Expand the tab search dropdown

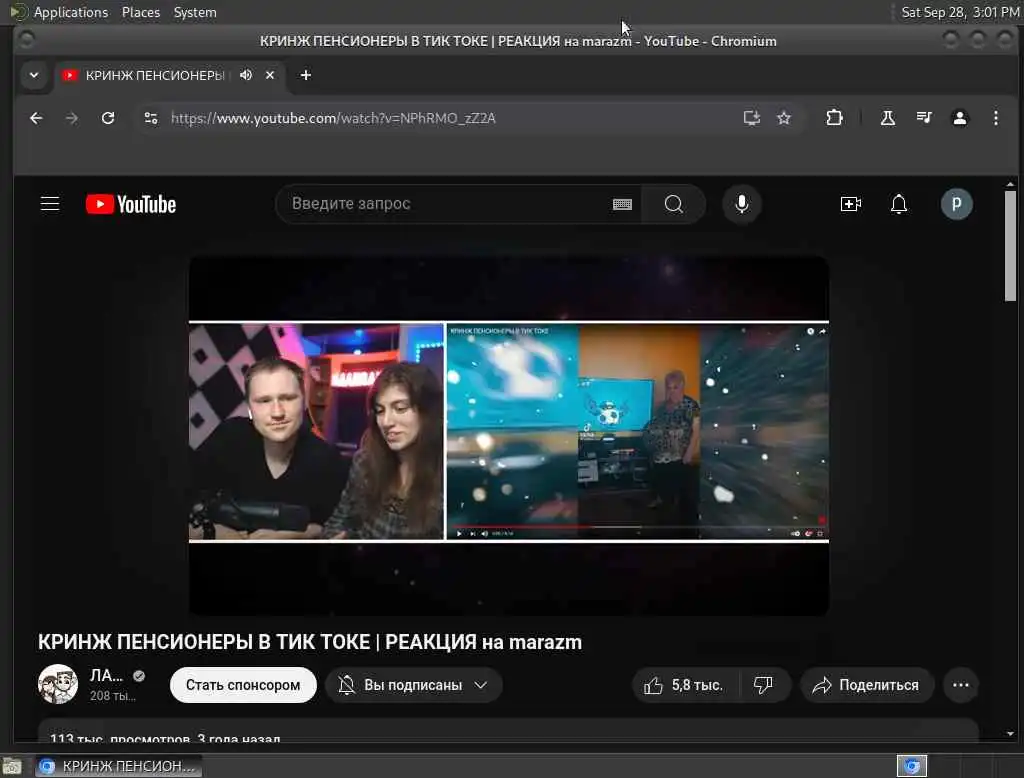point(34,75)
